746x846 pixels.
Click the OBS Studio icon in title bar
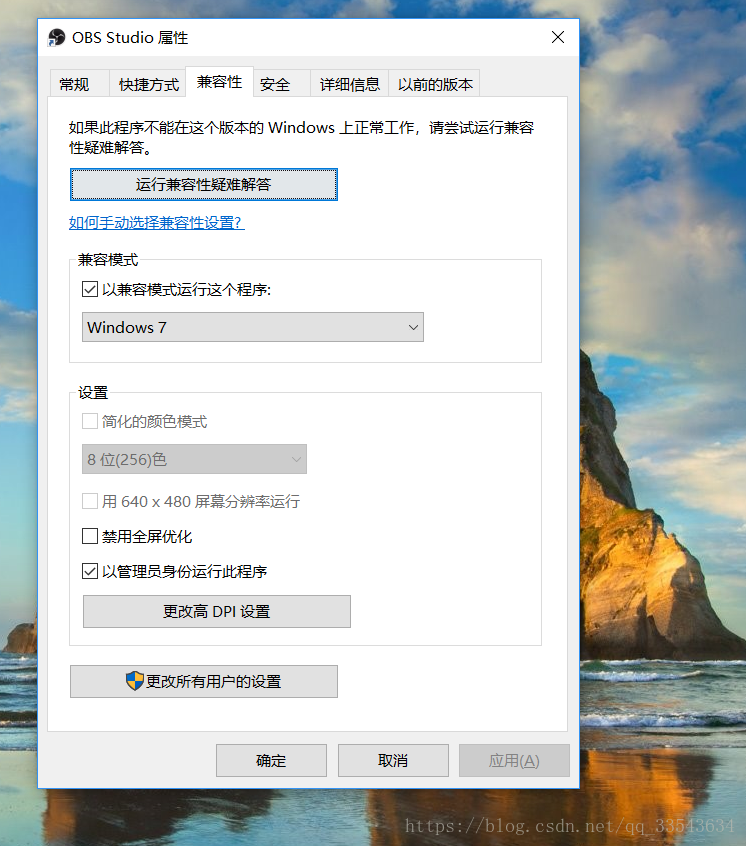click(x=56, y=38)
